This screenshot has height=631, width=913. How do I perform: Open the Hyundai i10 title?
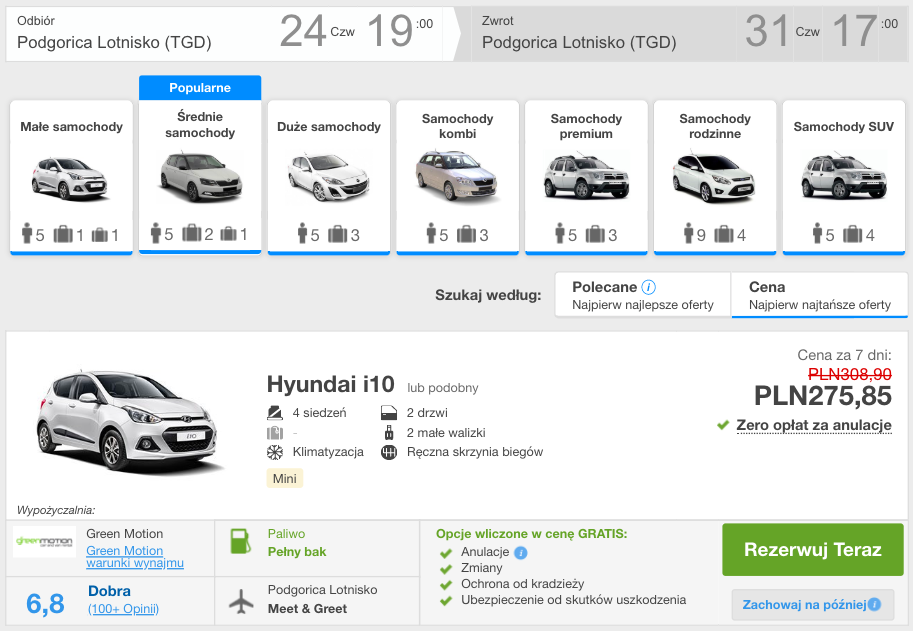(x=331, y=384)
